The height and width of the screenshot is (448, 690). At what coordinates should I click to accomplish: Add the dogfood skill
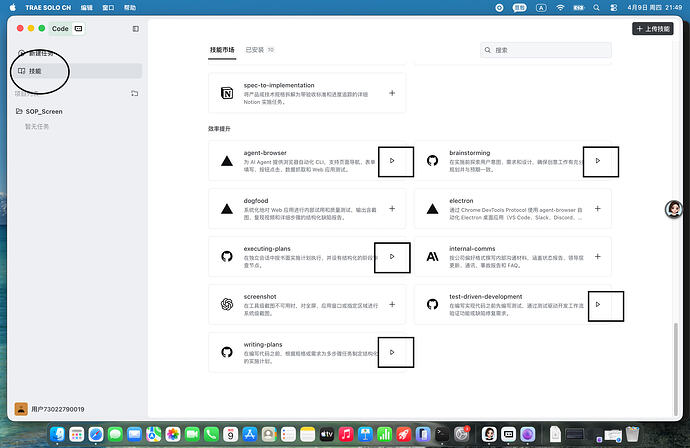pos(392,209)
